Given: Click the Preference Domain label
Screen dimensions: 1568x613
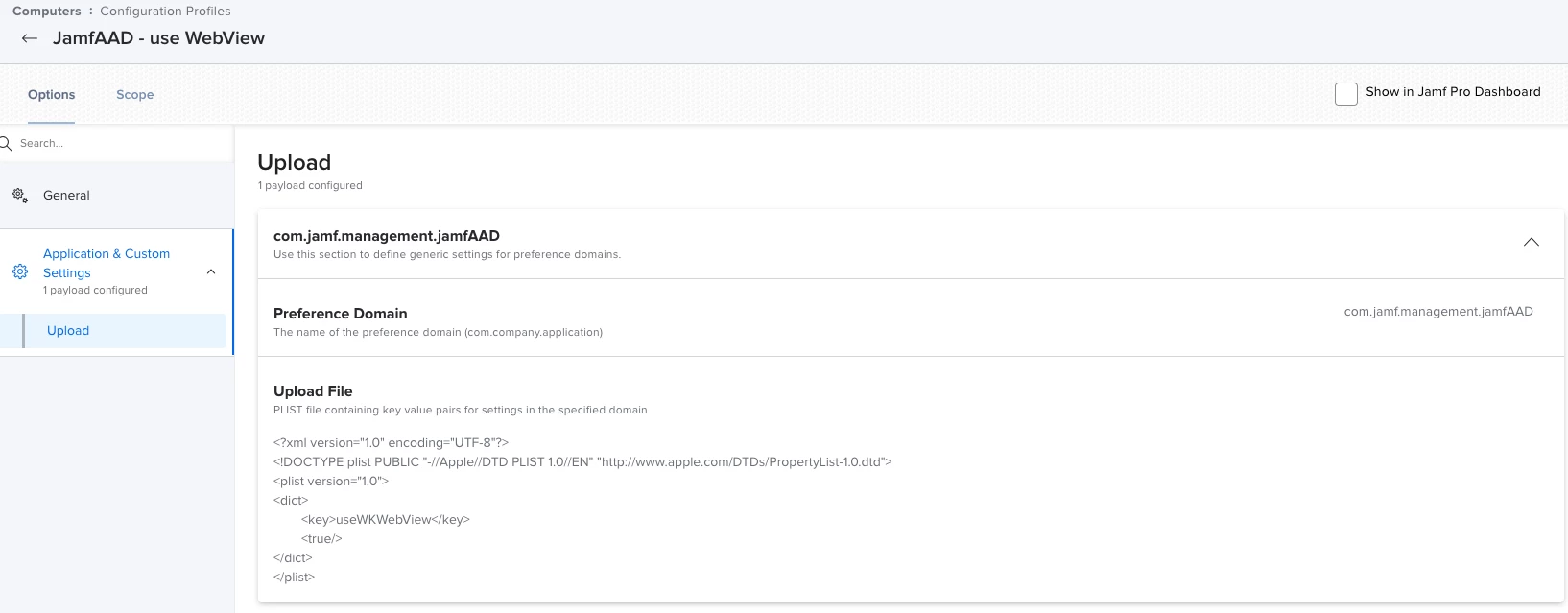Looking at the screenshot, I should pyautogui.click(x=341, y=314).
